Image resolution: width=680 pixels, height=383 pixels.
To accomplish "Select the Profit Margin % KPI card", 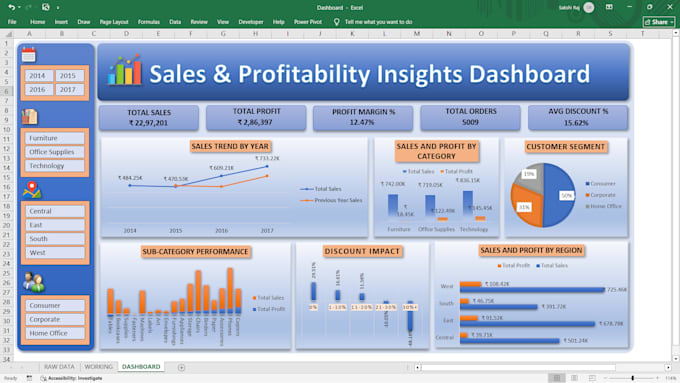I will coord(363,117).
